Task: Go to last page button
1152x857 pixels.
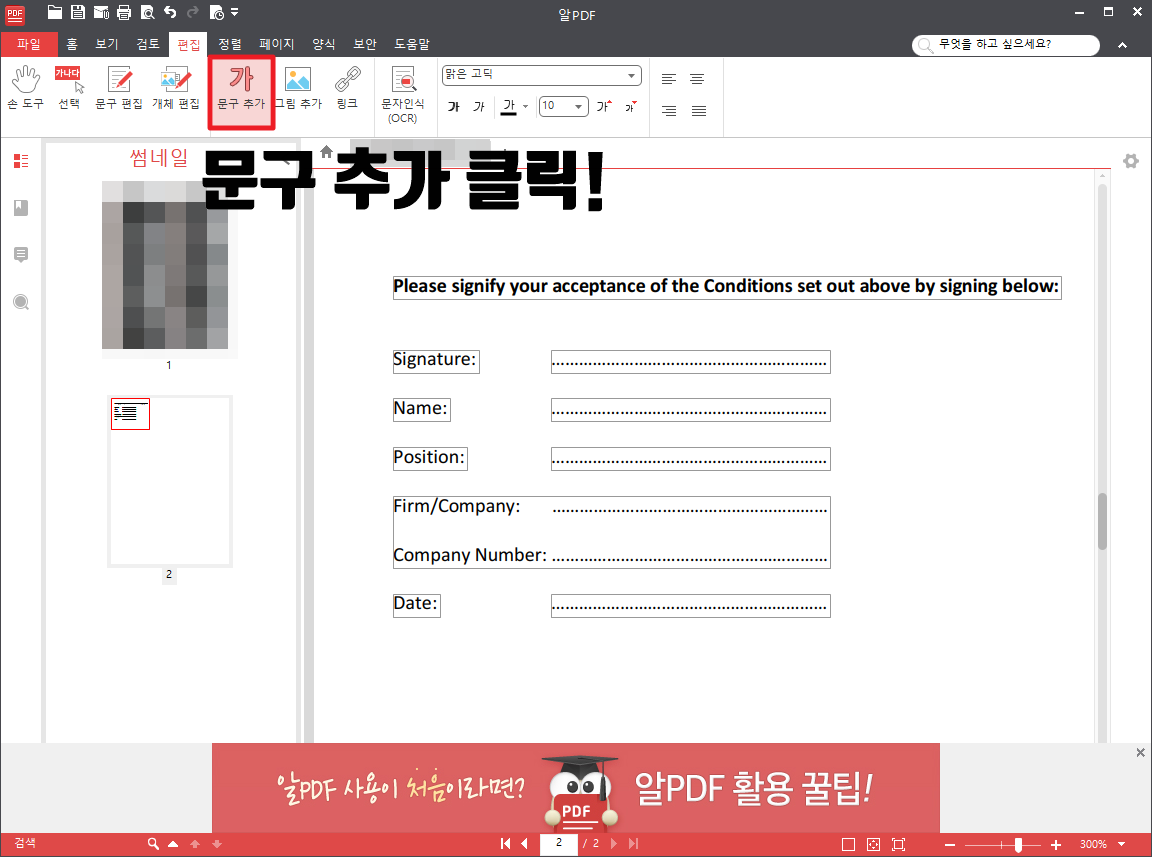Action: pos(633,844)
